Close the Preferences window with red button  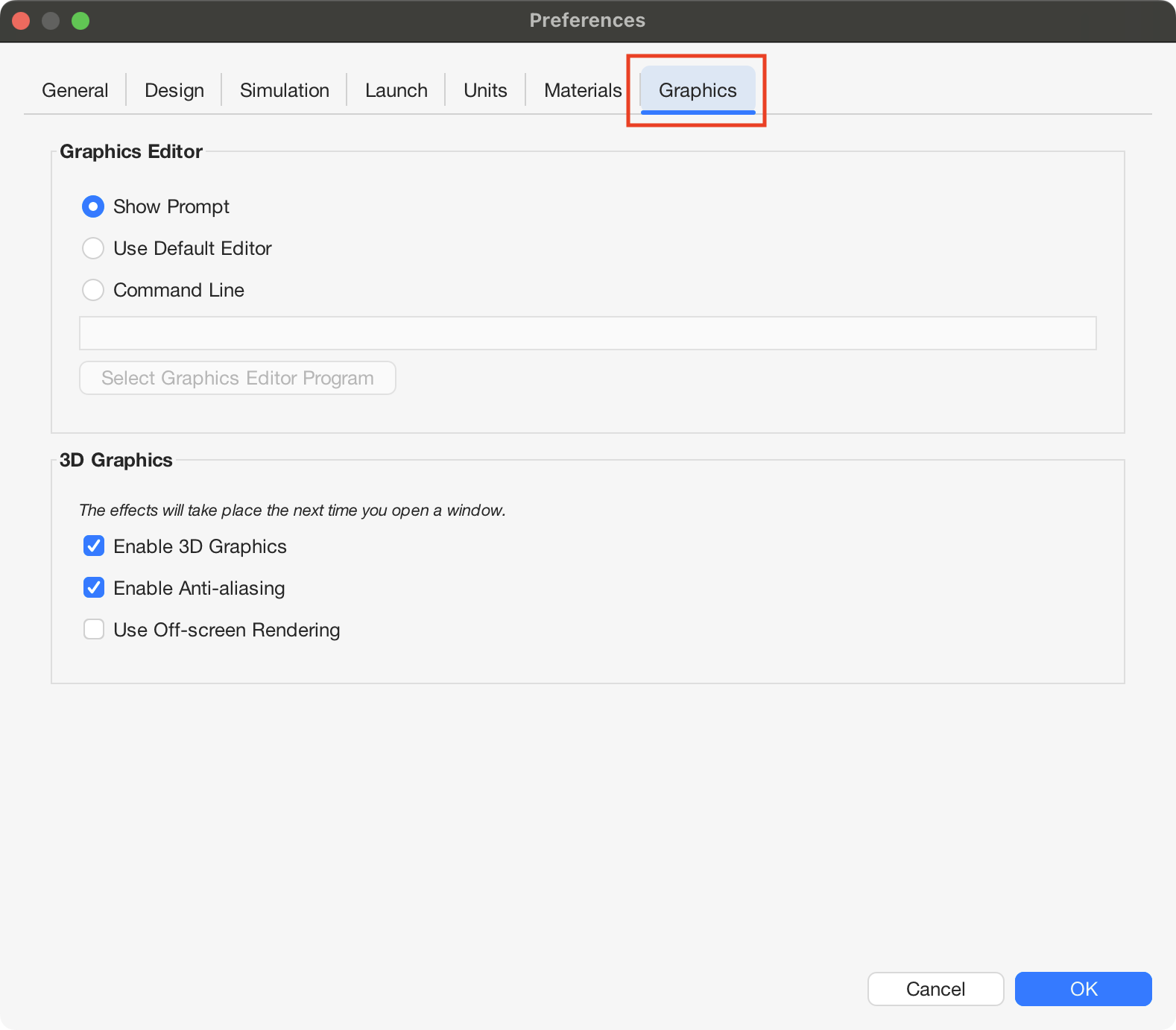(x=21, y=21)
